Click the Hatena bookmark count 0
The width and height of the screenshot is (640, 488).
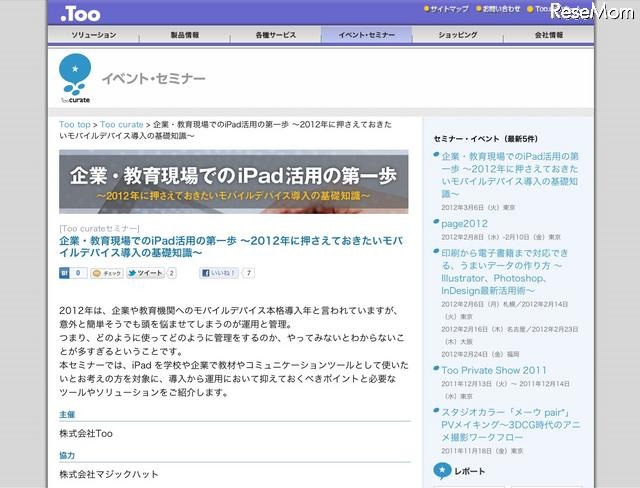[78, 273]
